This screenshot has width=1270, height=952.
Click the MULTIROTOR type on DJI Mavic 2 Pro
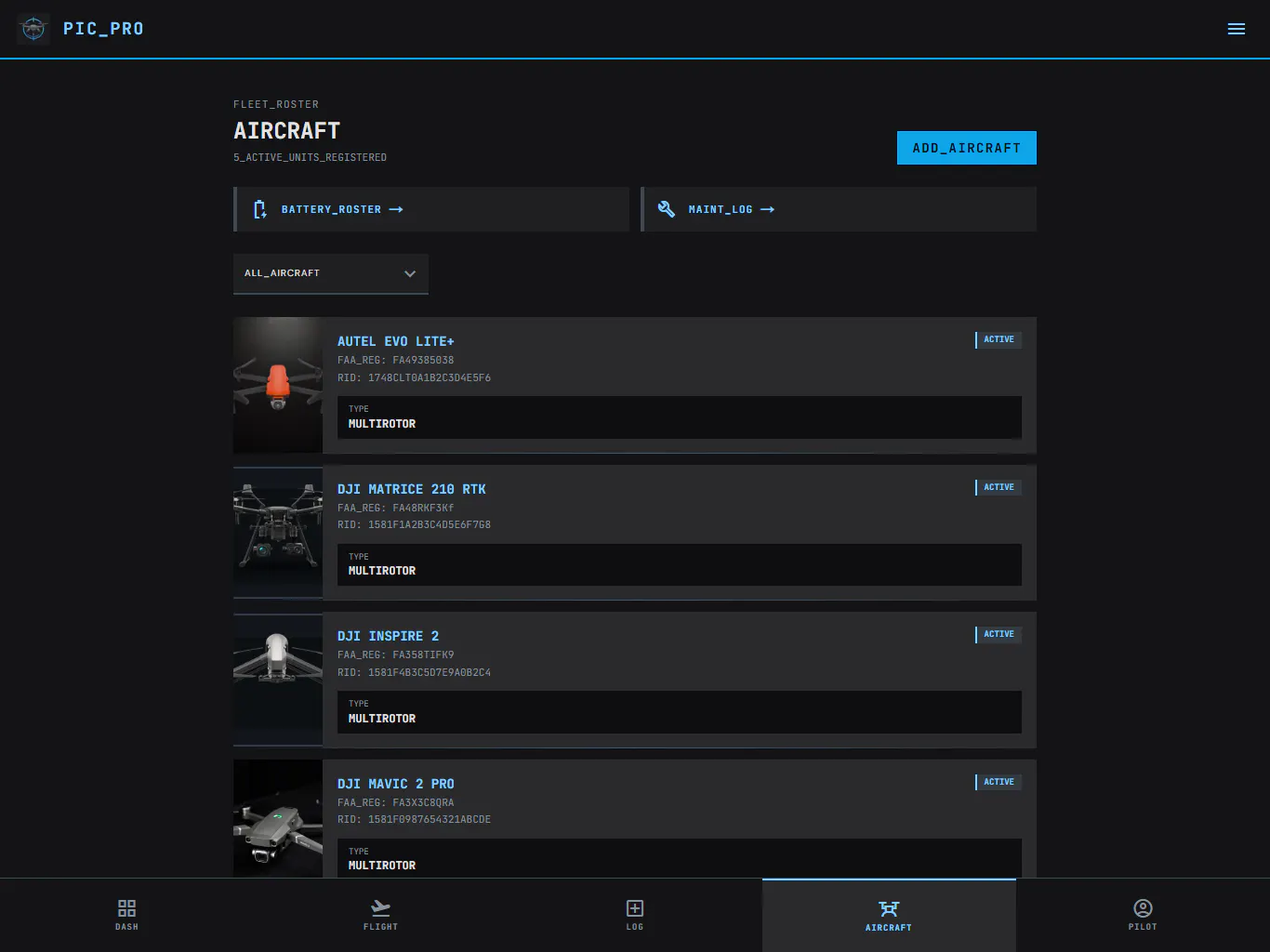[382, 866]
